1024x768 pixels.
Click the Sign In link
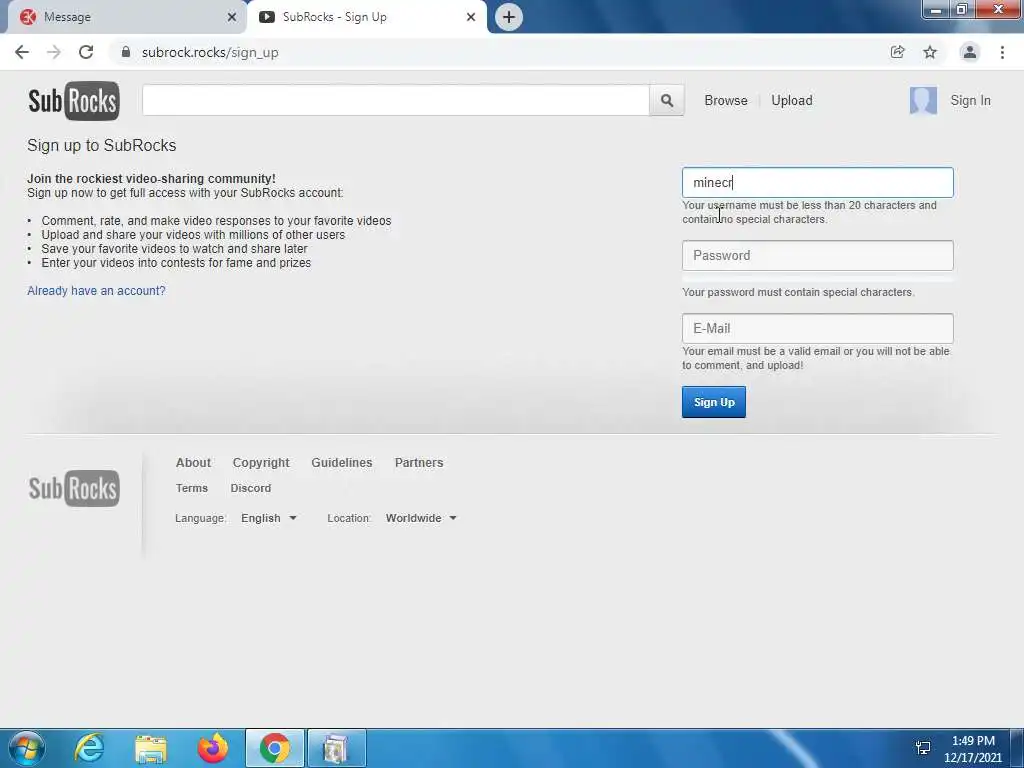click(970, 101)
